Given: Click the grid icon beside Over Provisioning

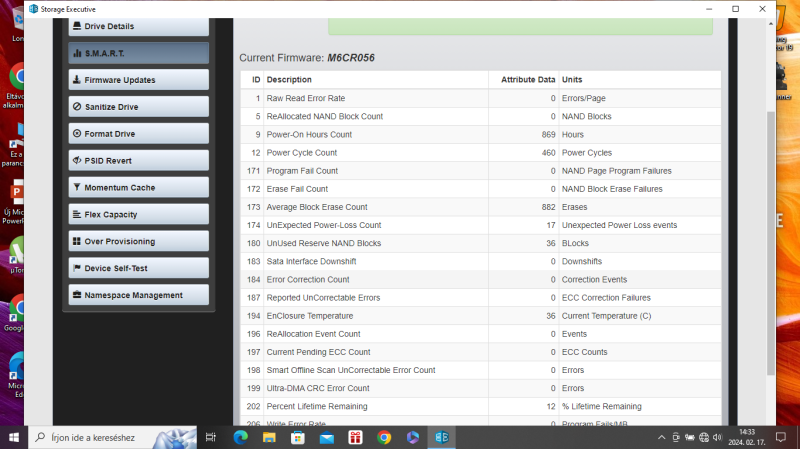Looking at the screenshot, I should pos(77,241).
